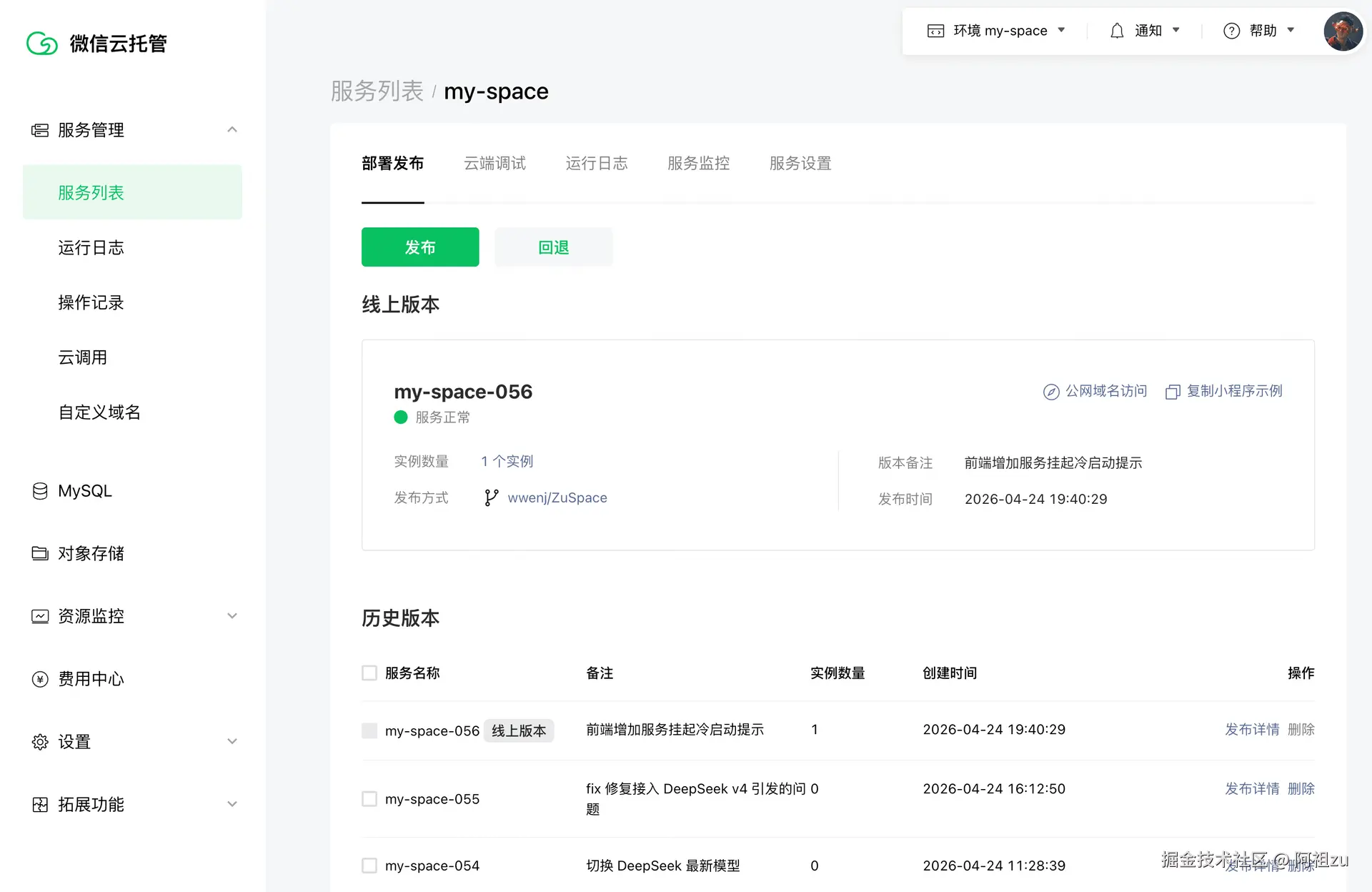
Task: Check the select-all checkbox in 历史版本 header
Action: point(369,673)
